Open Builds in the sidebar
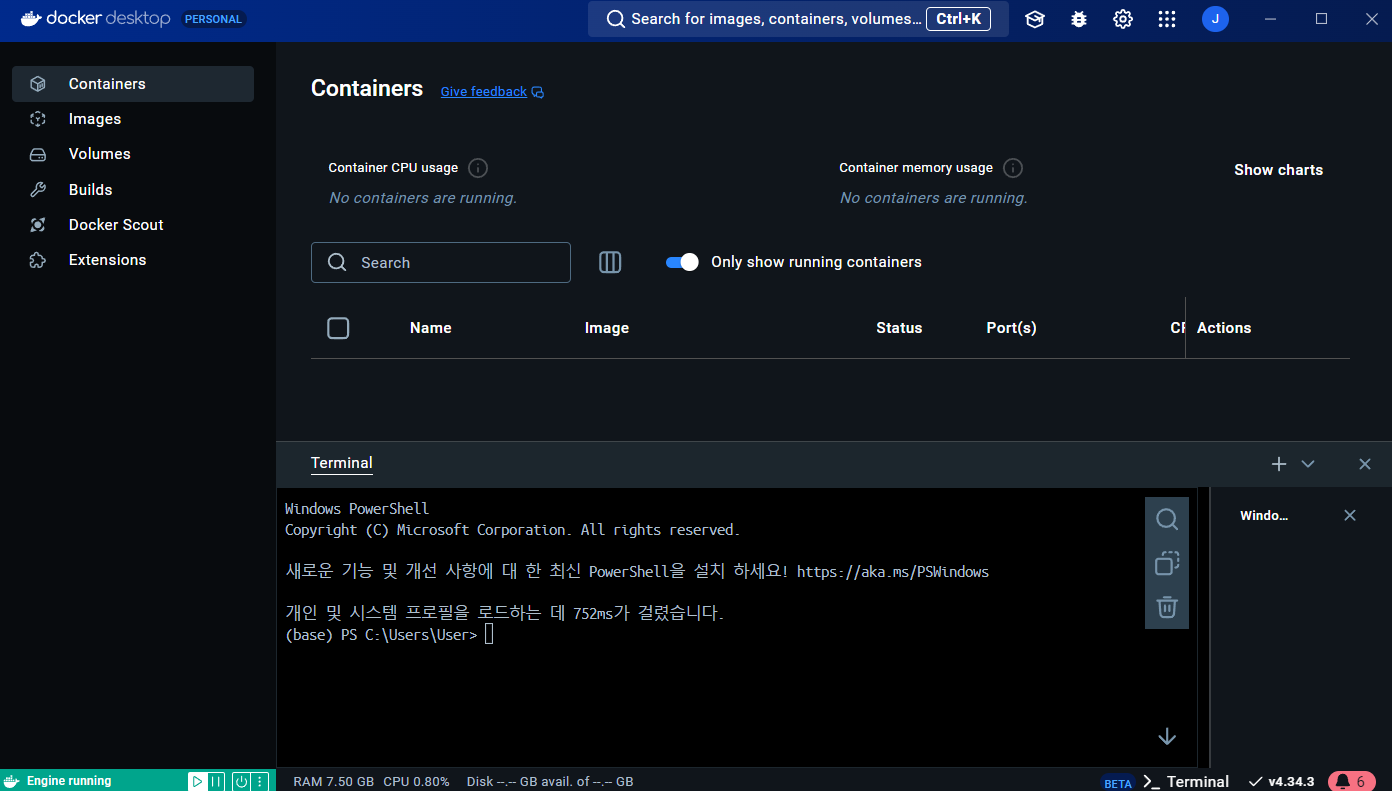 coord(133,190)
